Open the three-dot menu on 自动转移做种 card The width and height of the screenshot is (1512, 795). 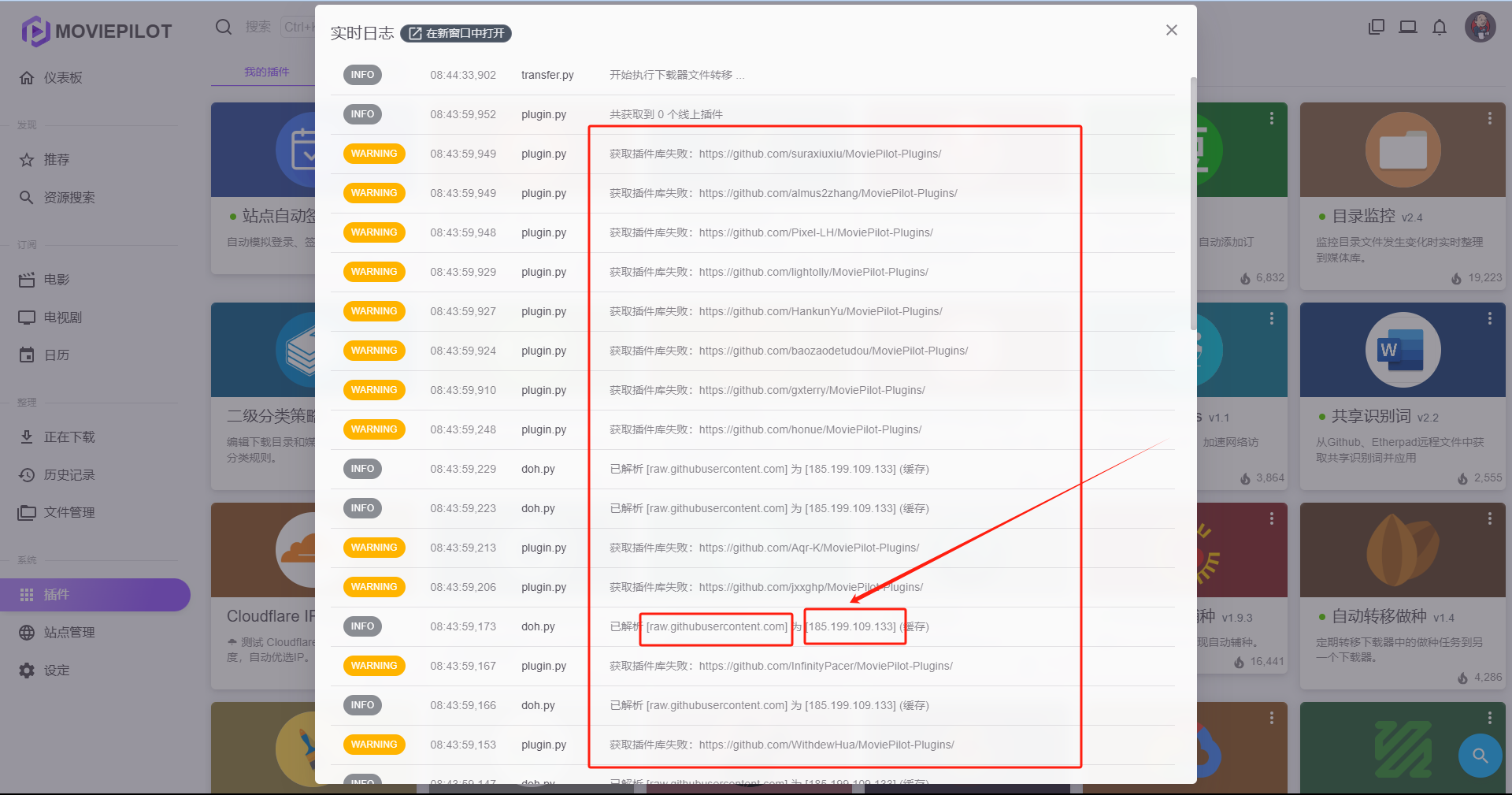tap(1489, 518)
